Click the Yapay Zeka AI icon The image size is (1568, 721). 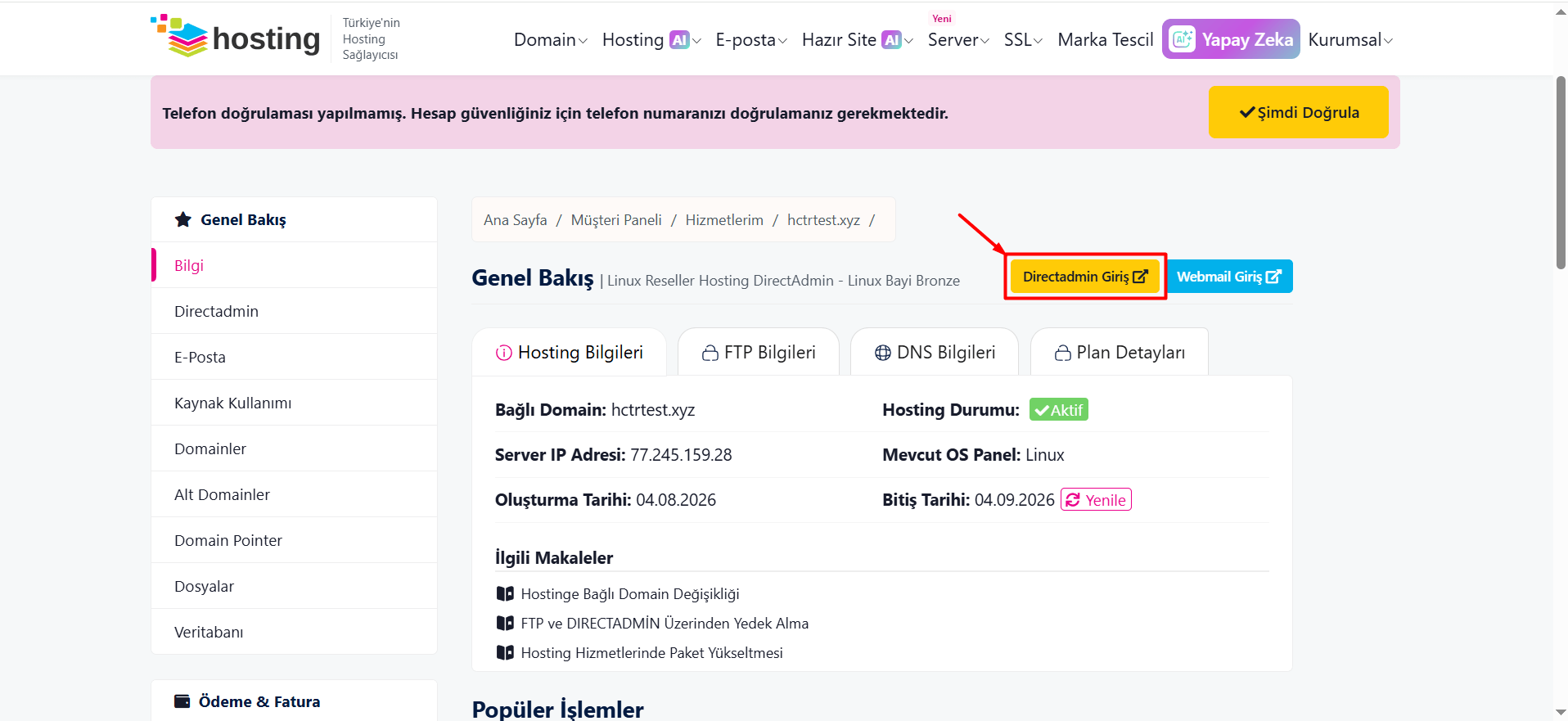click(1182, 39)
